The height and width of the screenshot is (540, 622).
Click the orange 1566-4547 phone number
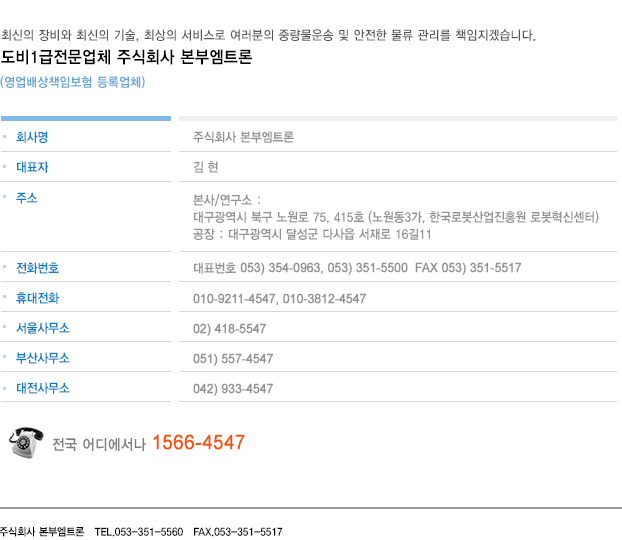point(198,442)
